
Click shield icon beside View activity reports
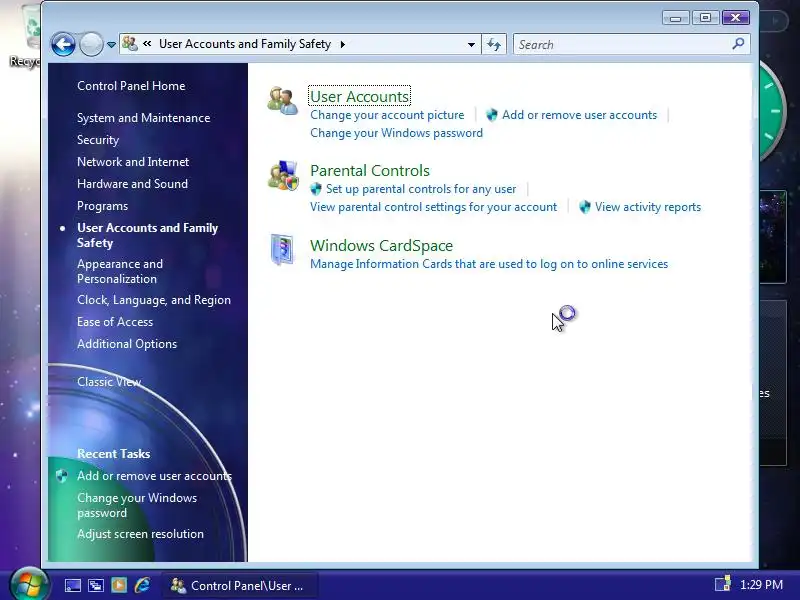pos(585,207)
